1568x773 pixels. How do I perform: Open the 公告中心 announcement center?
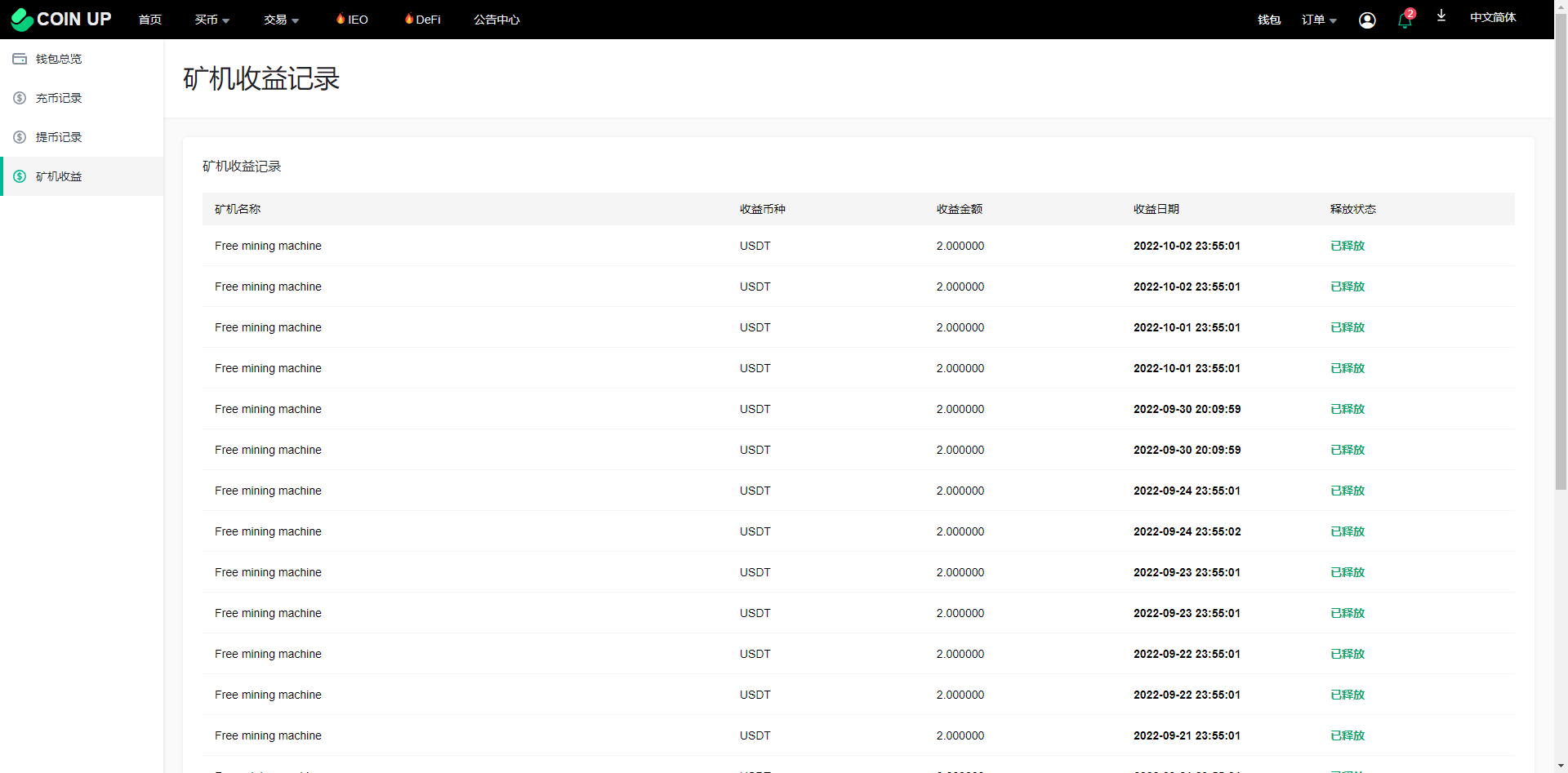[497, 20]
